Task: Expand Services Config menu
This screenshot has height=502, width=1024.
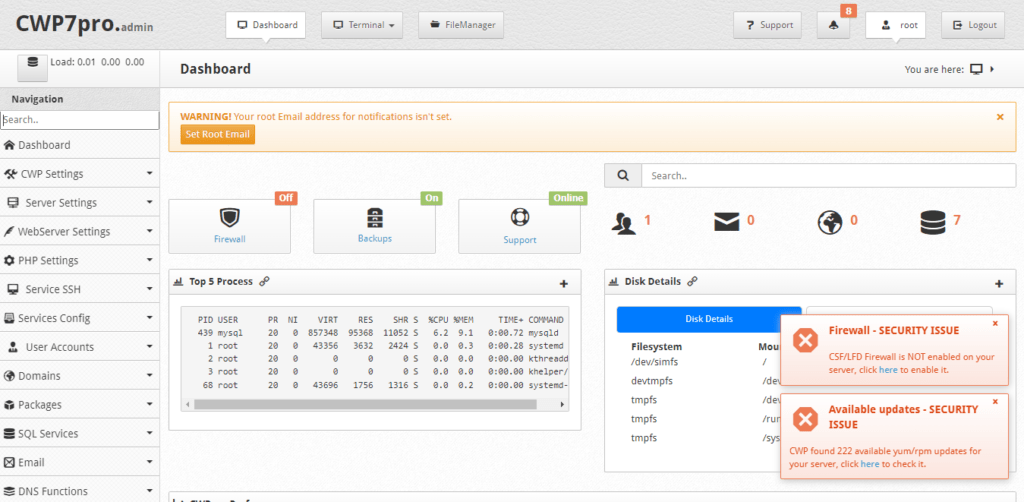Action: pos(80,318)
